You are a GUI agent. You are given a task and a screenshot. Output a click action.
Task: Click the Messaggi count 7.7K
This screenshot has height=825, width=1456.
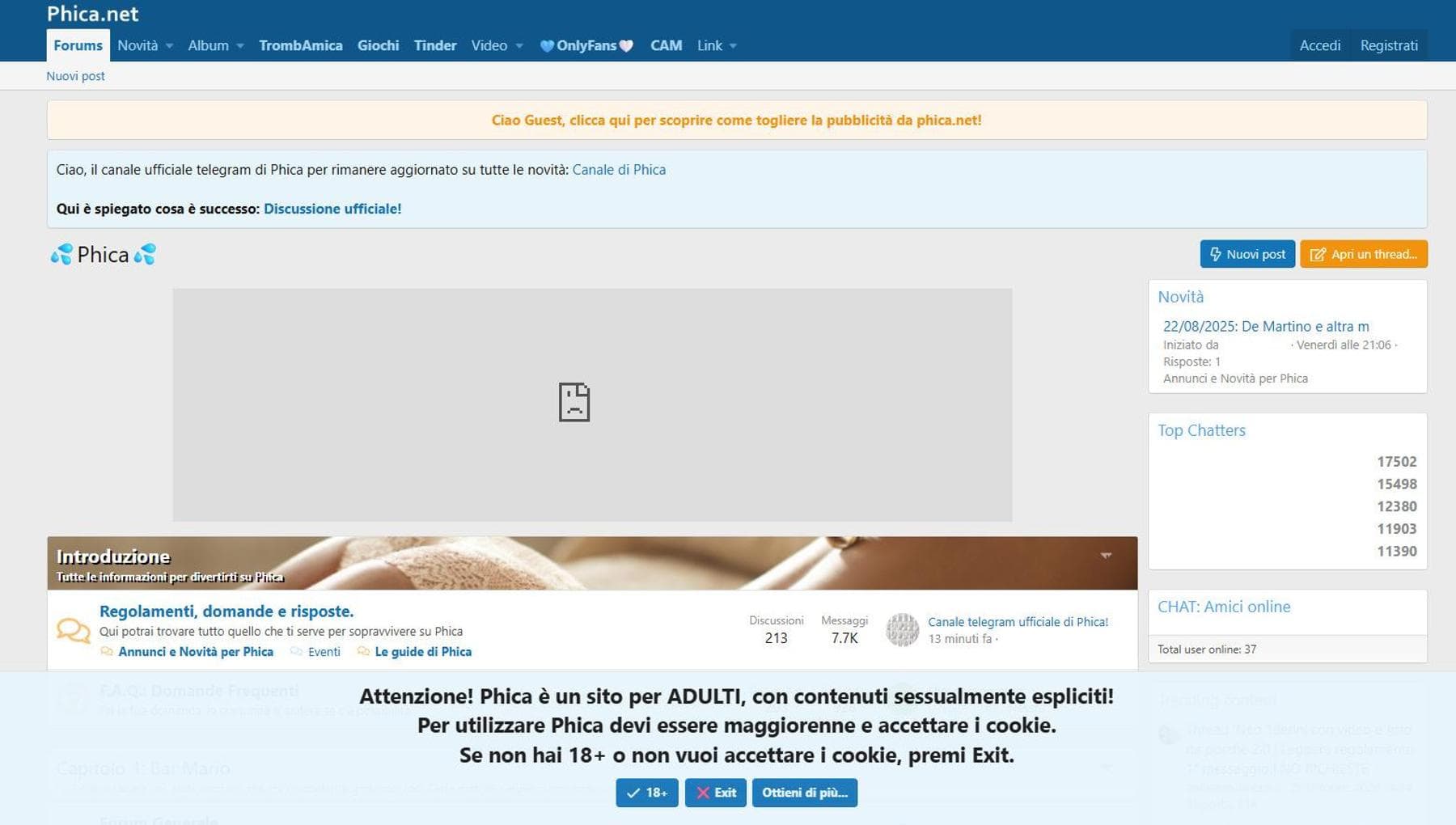(844, 638)
